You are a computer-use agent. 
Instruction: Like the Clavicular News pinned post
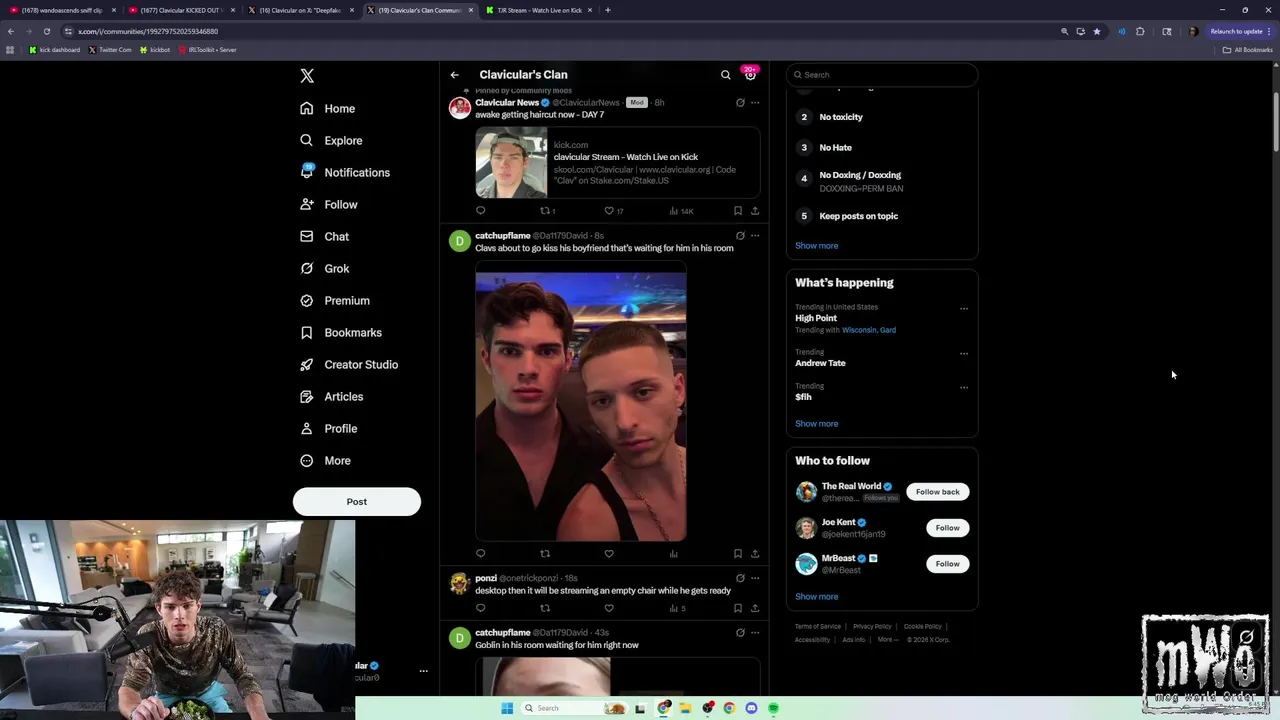coord(613,211)
